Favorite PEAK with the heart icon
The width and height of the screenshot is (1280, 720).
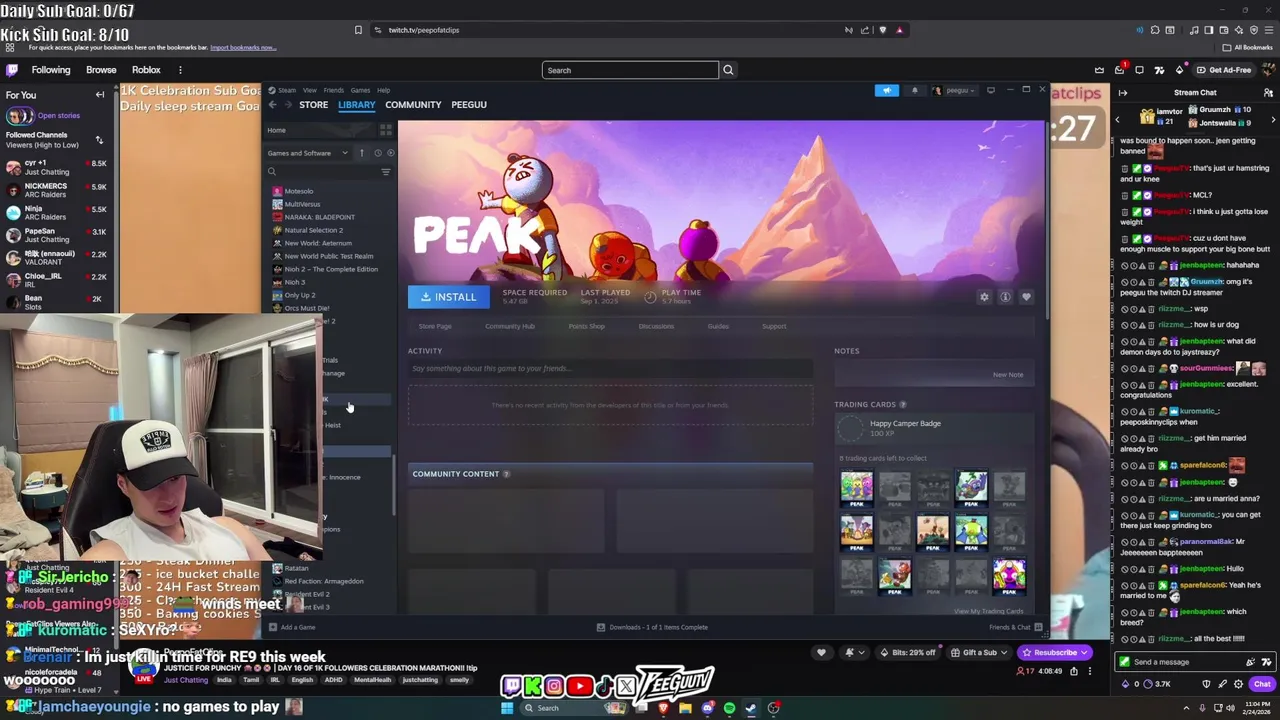(1026, 297)
